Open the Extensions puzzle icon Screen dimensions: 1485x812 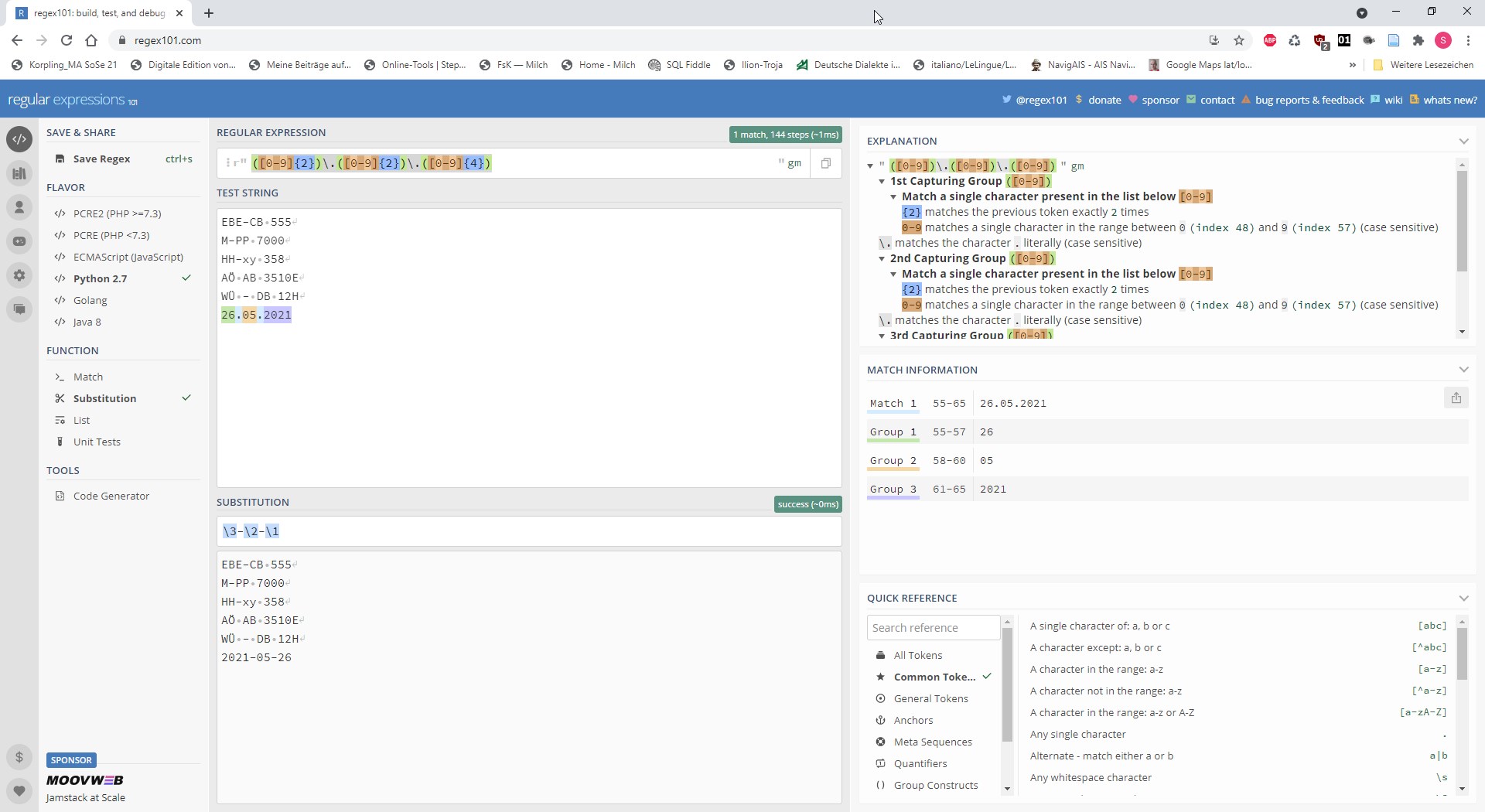[x=1418, y=40]
